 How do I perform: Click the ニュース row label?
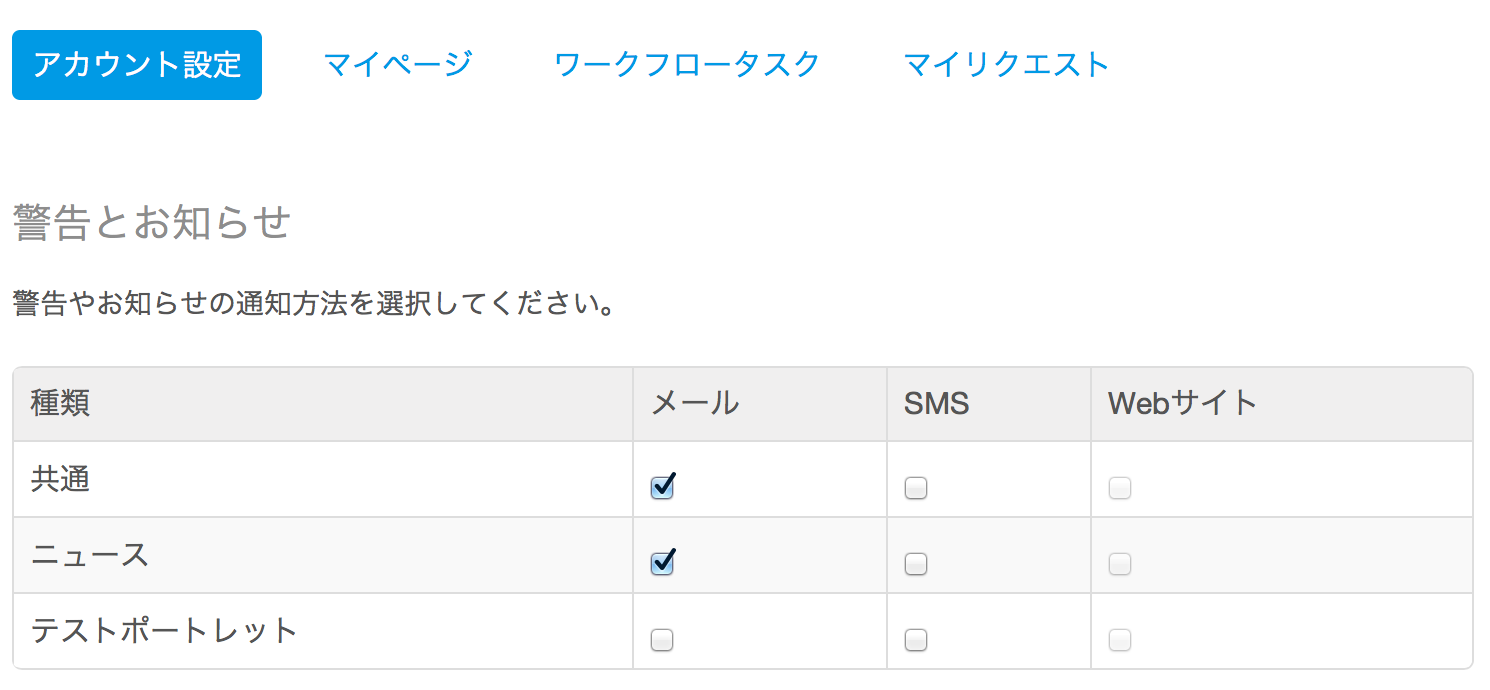[90, 556]
